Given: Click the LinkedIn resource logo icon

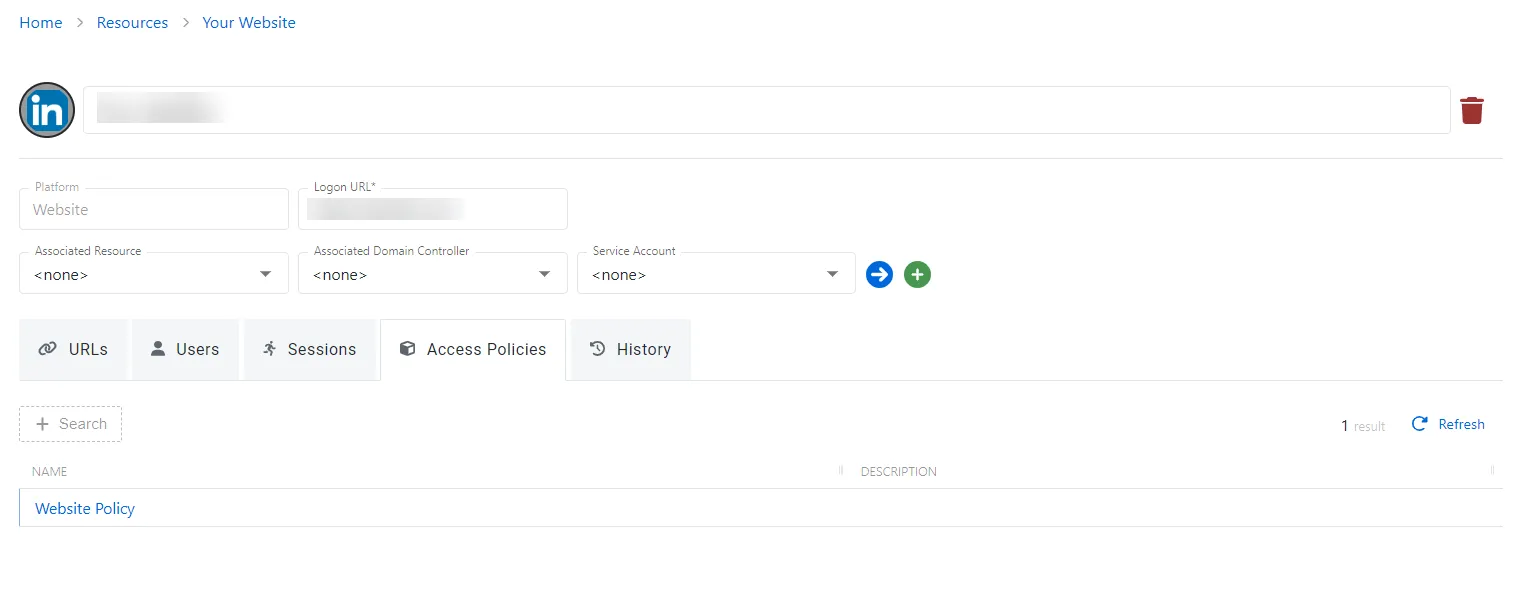Looking at the screenshot, I should [47, 110].
